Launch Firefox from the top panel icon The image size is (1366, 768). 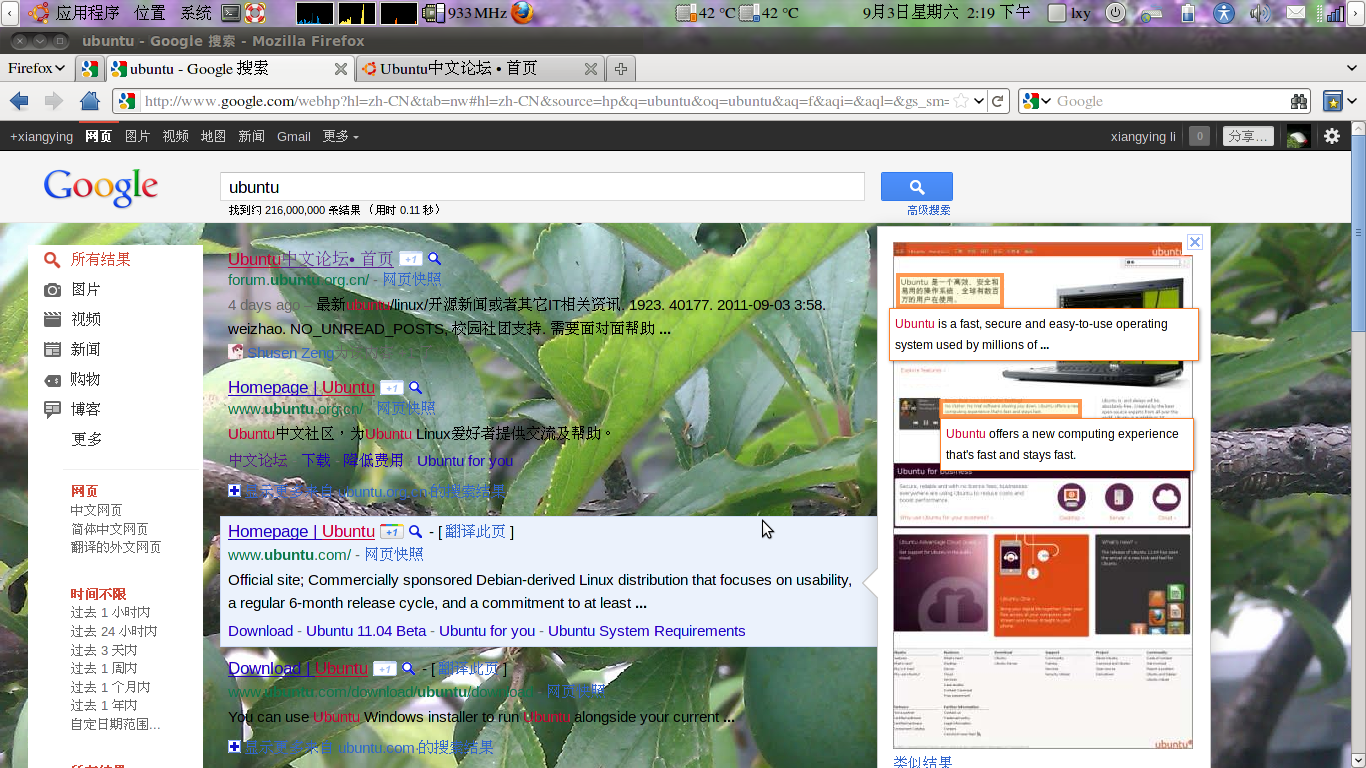(x=522, y=13)
